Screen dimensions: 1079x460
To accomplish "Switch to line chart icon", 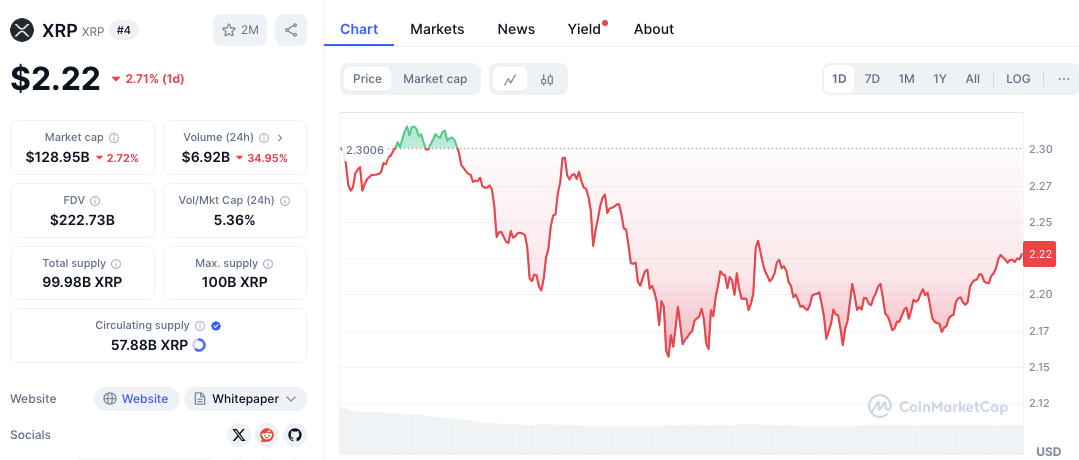I will (x=510, y=79).
